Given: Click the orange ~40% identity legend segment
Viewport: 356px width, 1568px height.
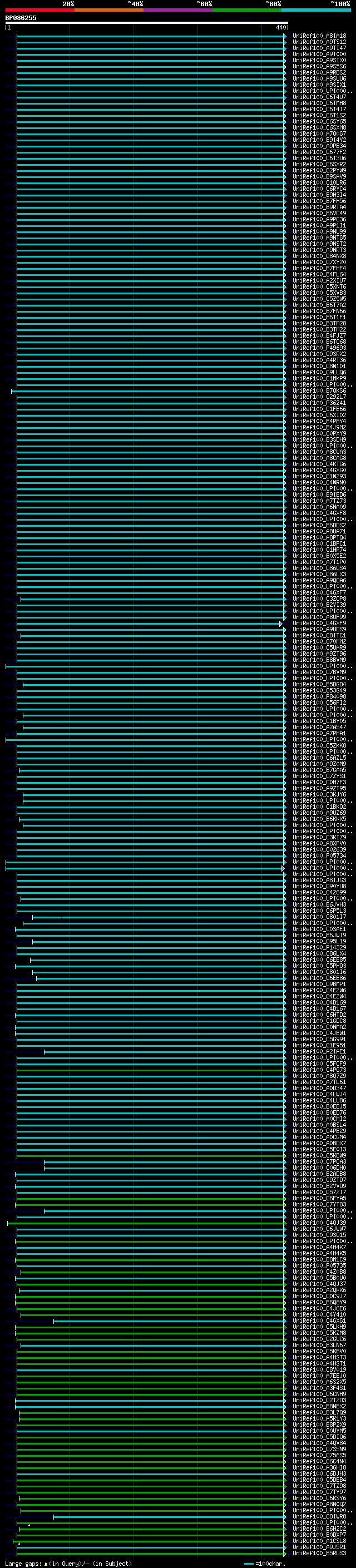Looking at the screenshot, I should (109, 10).
